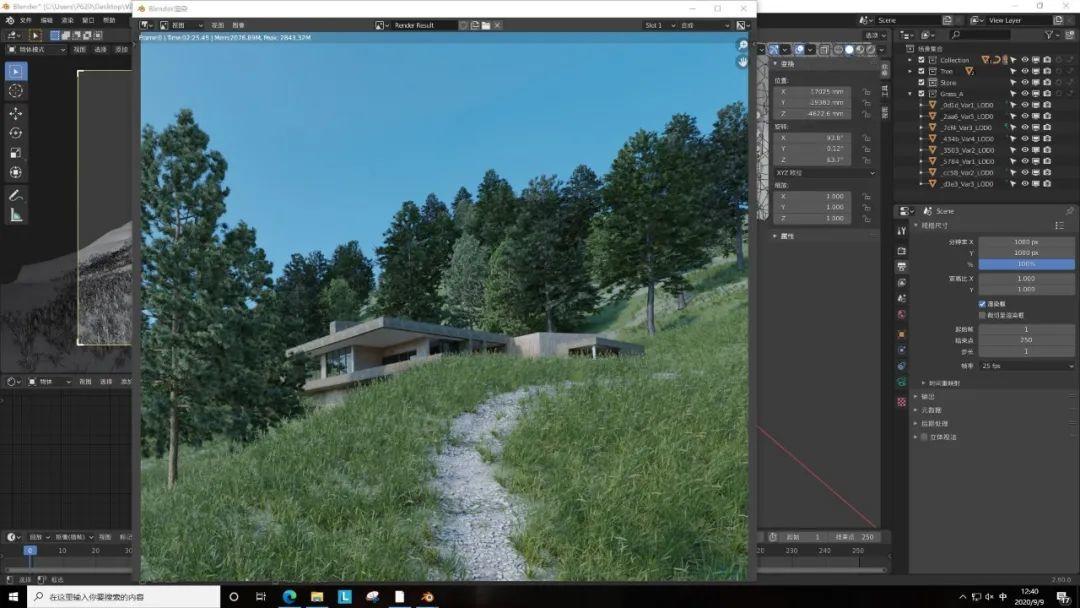Hide the Tree collection with eye icon
This screenshot has height=608, width=1080.
click(x=1025, y=71)
